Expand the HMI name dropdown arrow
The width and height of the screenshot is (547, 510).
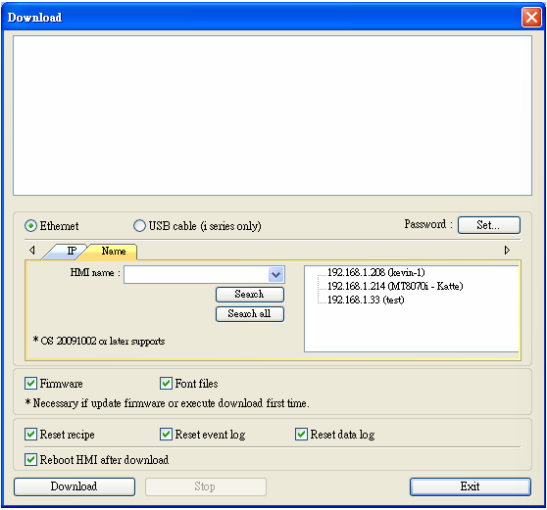(276, 275)
